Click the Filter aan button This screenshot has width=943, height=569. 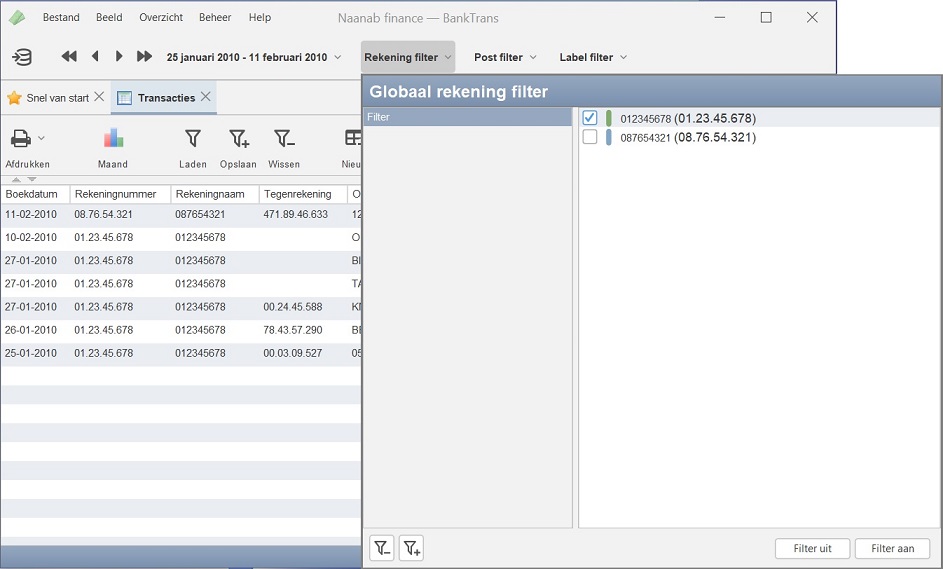pyautogui.click(x=892, y=548)
